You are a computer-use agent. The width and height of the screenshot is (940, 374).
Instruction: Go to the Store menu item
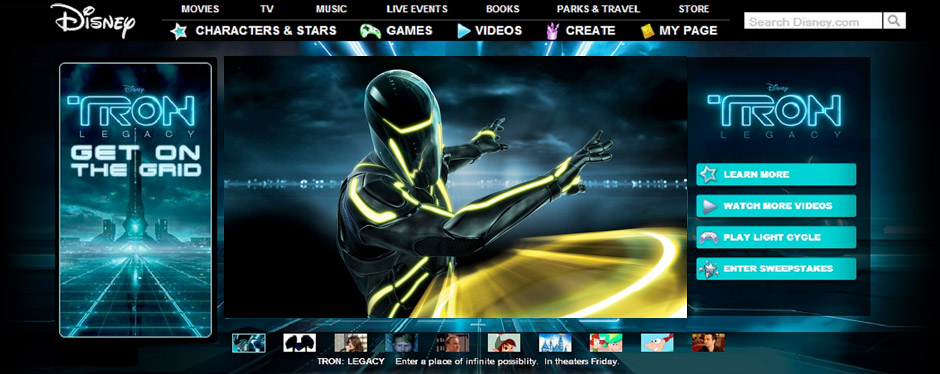694,9
